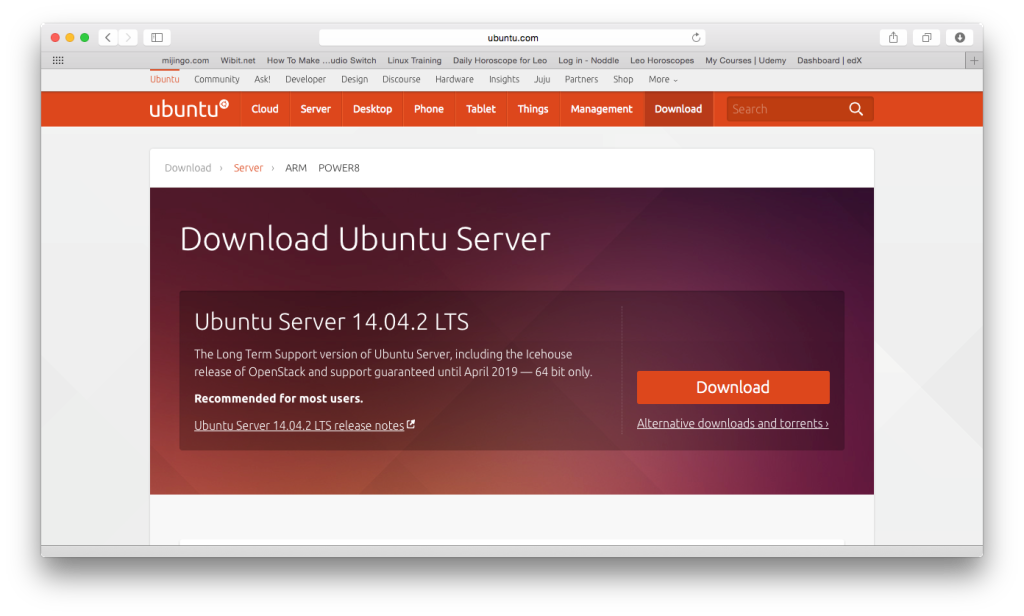Click the search magnifier icon

(856, 109)
